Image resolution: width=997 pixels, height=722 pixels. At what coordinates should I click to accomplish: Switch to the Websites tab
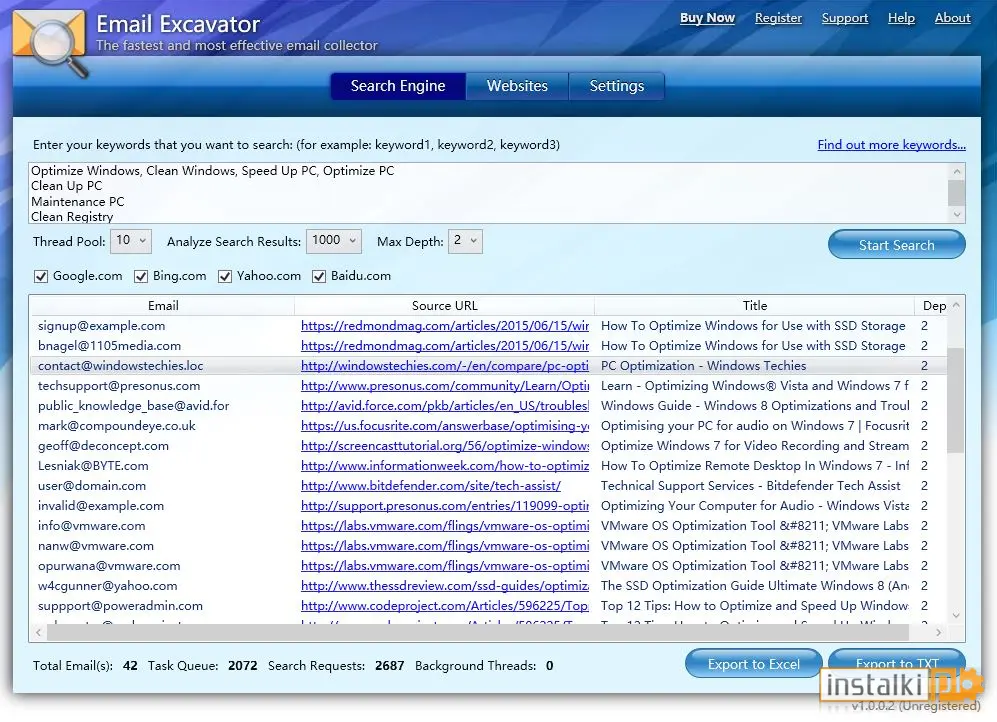click(517, 86)
